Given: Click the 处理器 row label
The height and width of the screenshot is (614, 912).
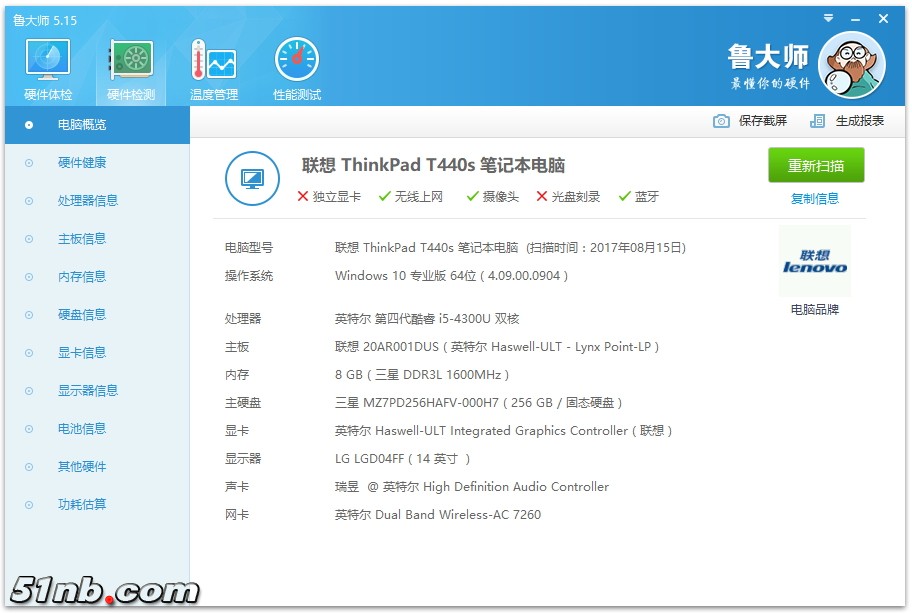Looking at the screenshot, I should click(x=243, y=319).
